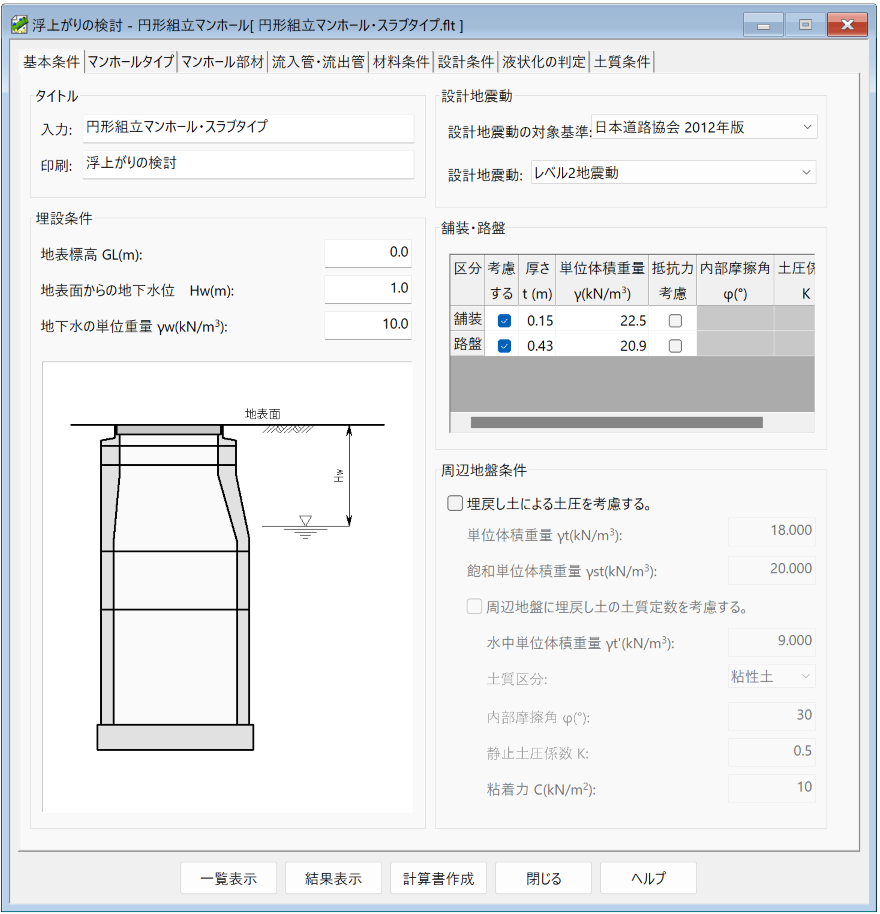Click the 内部摩擦角 column header

[x=735, y=280]
